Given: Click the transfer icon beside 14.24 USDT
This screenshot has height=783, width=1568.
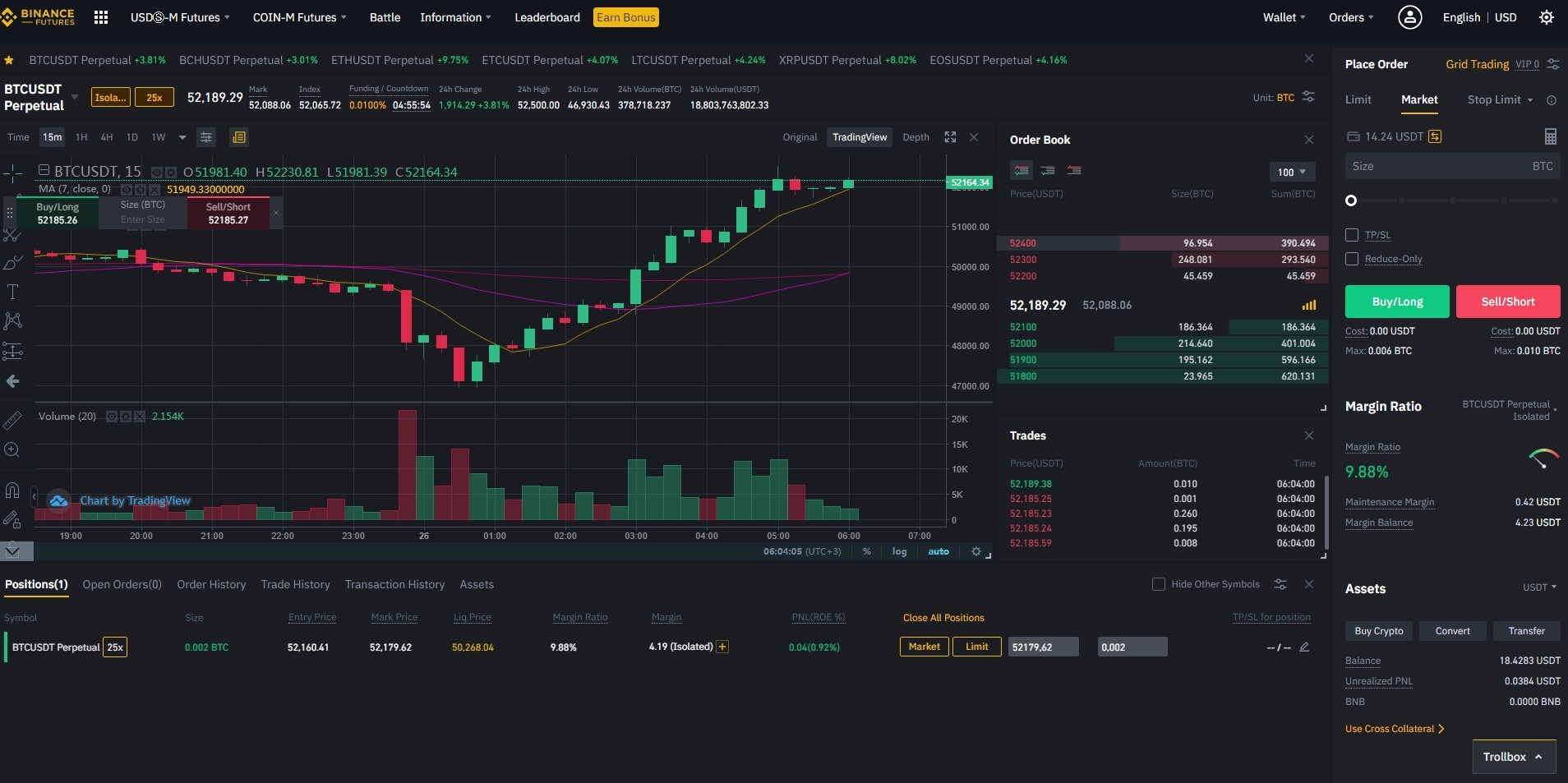Looking at the screenshot, I should (1435, 136).
